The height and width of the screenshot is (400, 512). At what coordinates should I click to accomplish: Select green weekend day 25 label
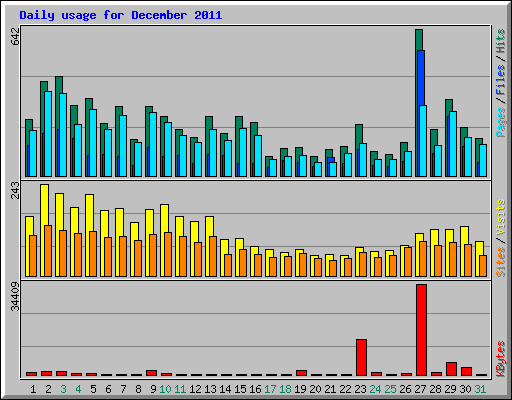[x=390, y=389]
